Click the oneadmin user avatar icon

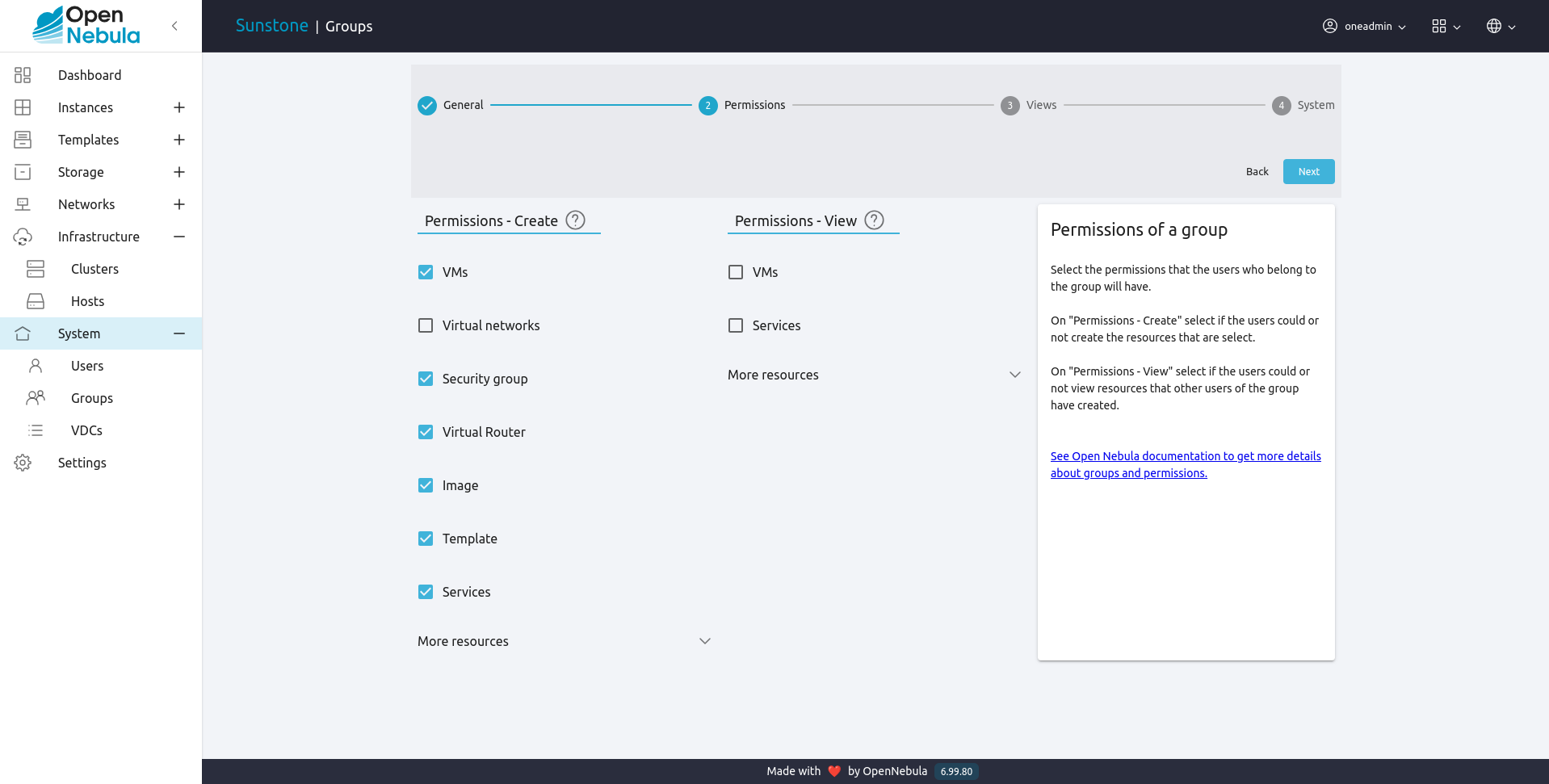[1330, 26]
